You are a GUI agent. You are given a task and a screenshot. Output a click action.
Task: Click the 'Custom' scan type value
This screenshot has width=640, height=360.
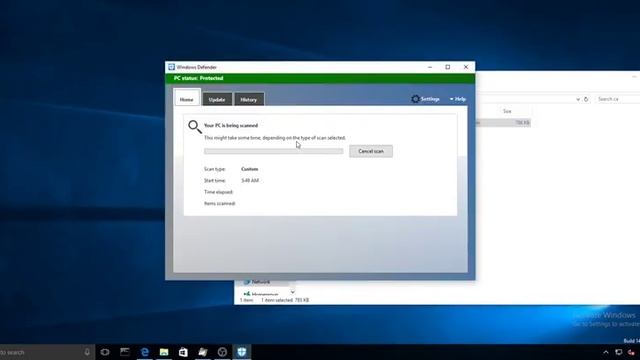point(249,169)
